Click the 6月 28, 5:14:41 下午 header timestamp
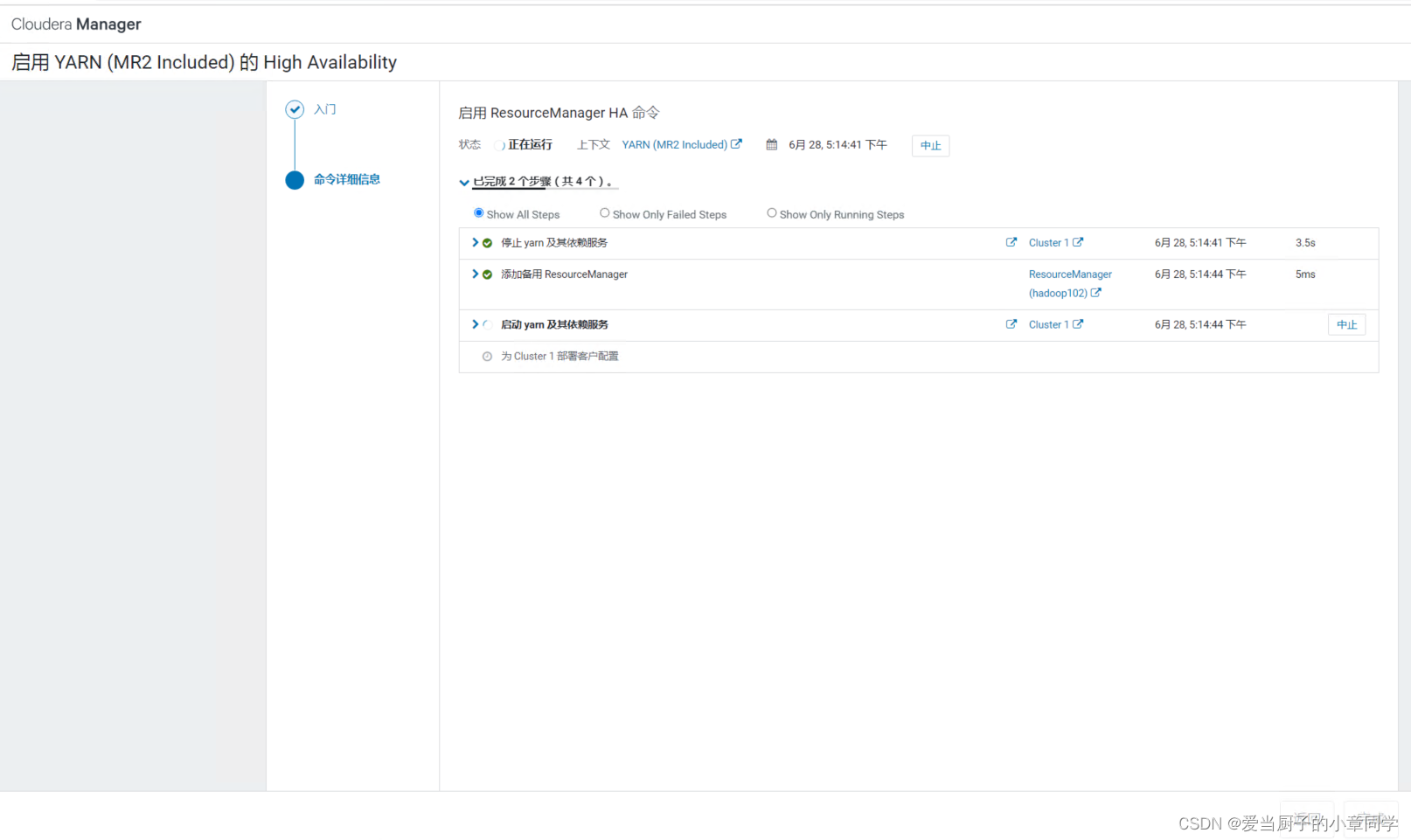This screenshot has height=840, width=1411. pos(838,145)
